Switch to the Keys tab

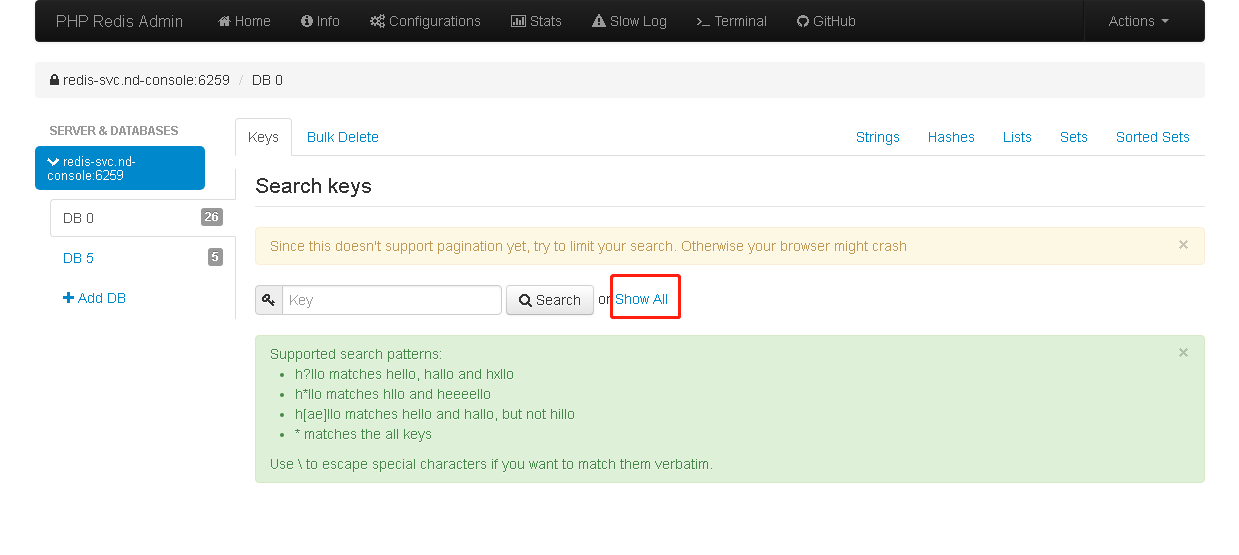click(x=263, y=137)
